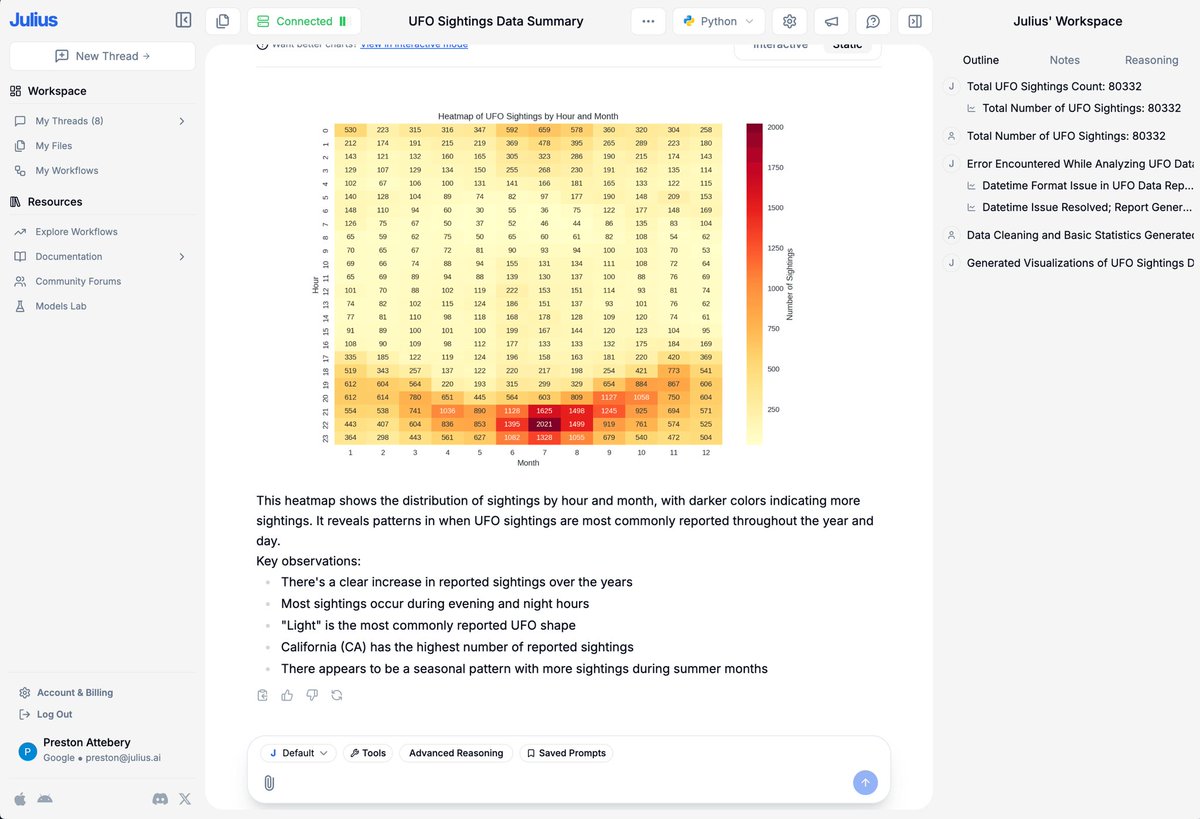The height and width of the screenshot is (819, 1200).
Task: Open the settings gear in header
Action: [790, 21]
